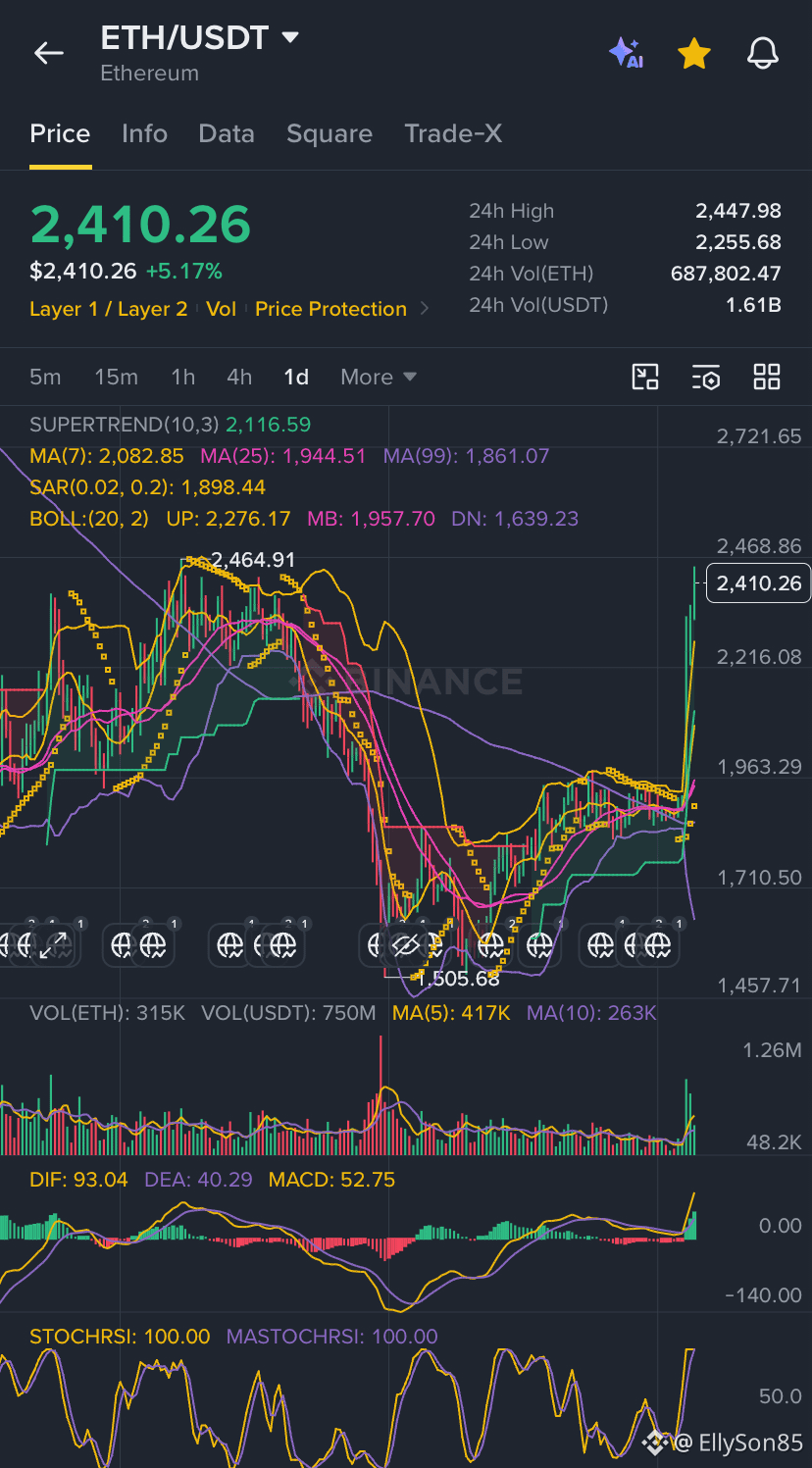Open the Price Protection tag

pyautogui.click(x=330, y=309)
